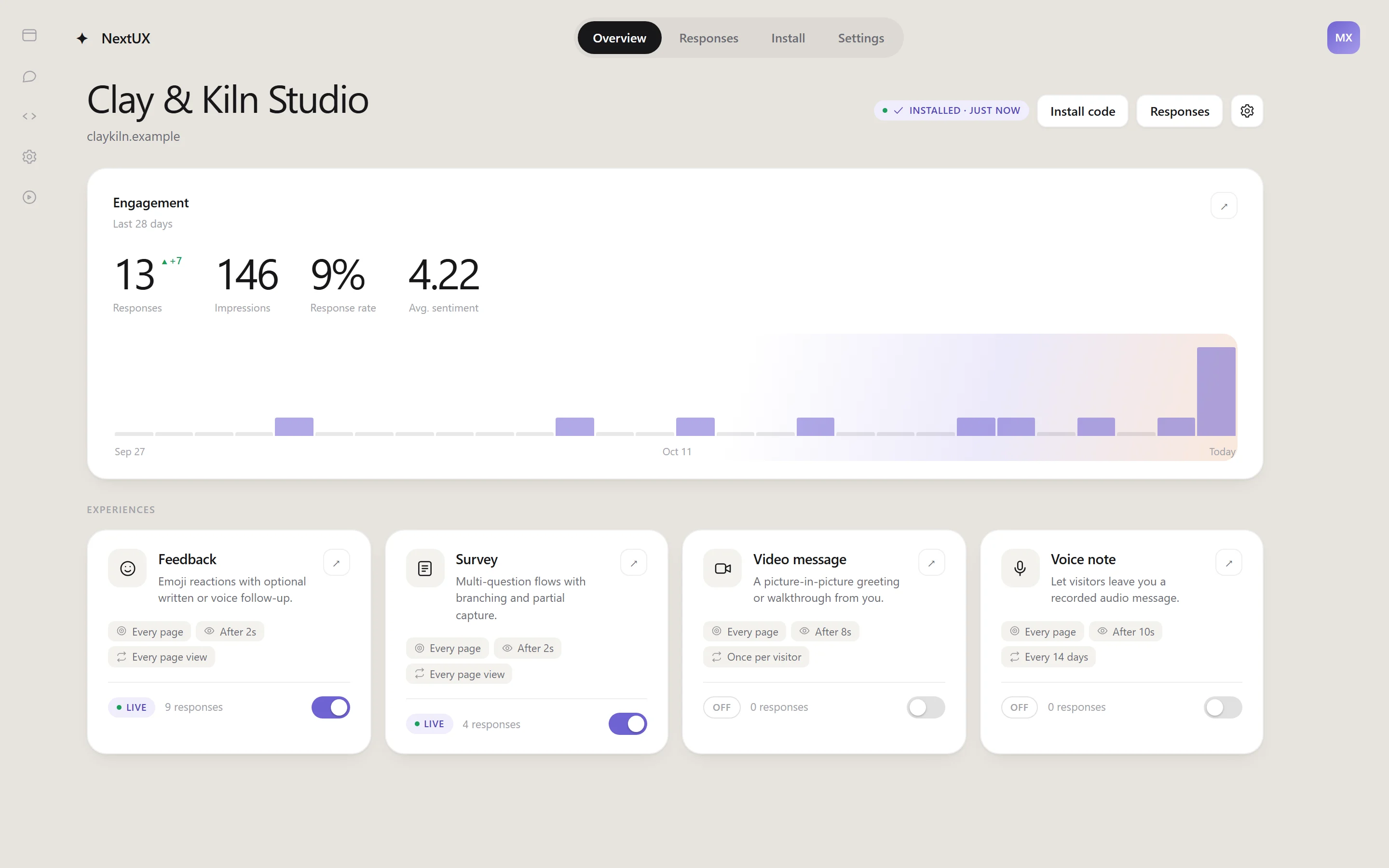
Task: Open the gear icon in left sidebar
Action: point(29,157)
